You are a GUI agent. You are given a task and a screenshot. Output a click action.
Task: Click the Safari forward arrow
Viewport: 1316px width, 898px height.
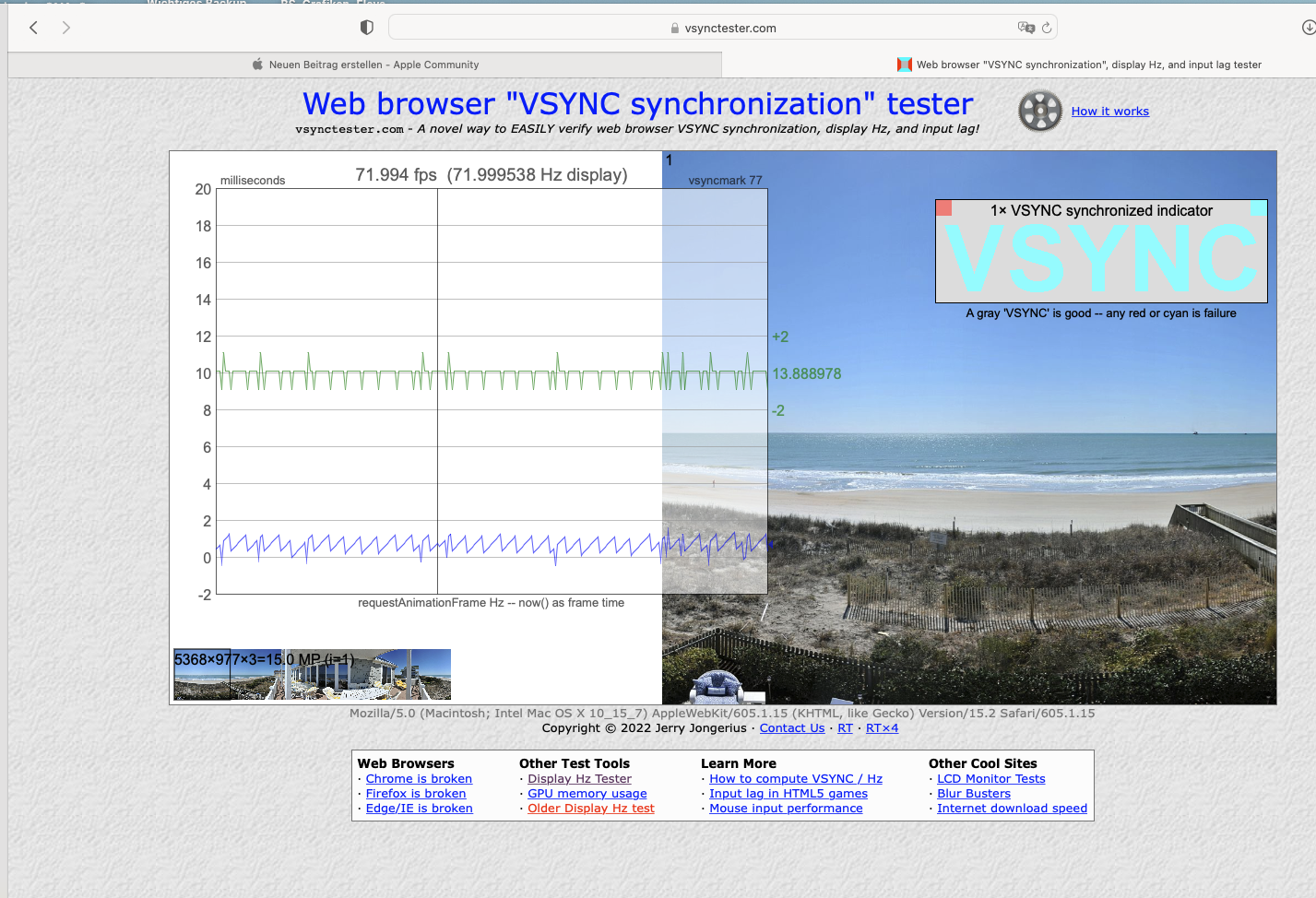pyautogui.click(x=65, y=28)
